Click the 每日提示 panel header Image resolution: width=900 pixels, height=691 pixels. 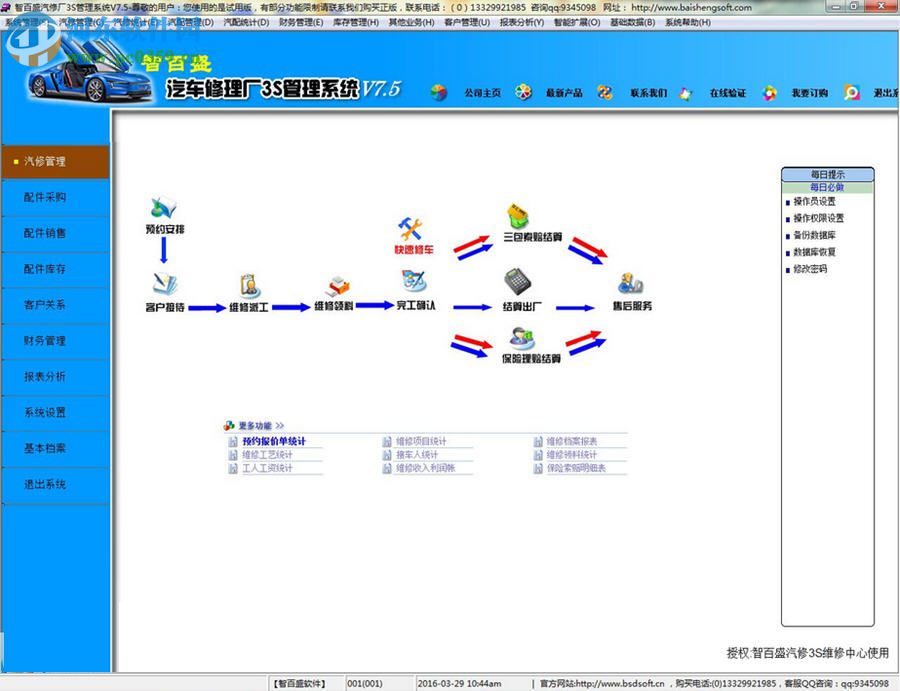(828, 174)
